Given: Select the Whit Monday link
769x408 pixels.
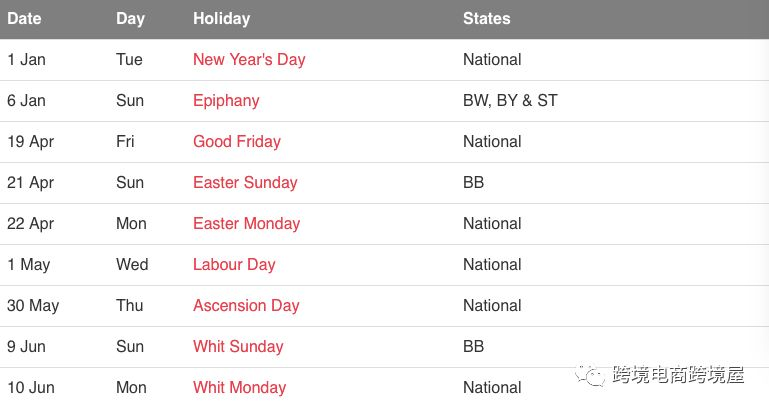Looking at the screenshot, I should click(x=240, y=387).
